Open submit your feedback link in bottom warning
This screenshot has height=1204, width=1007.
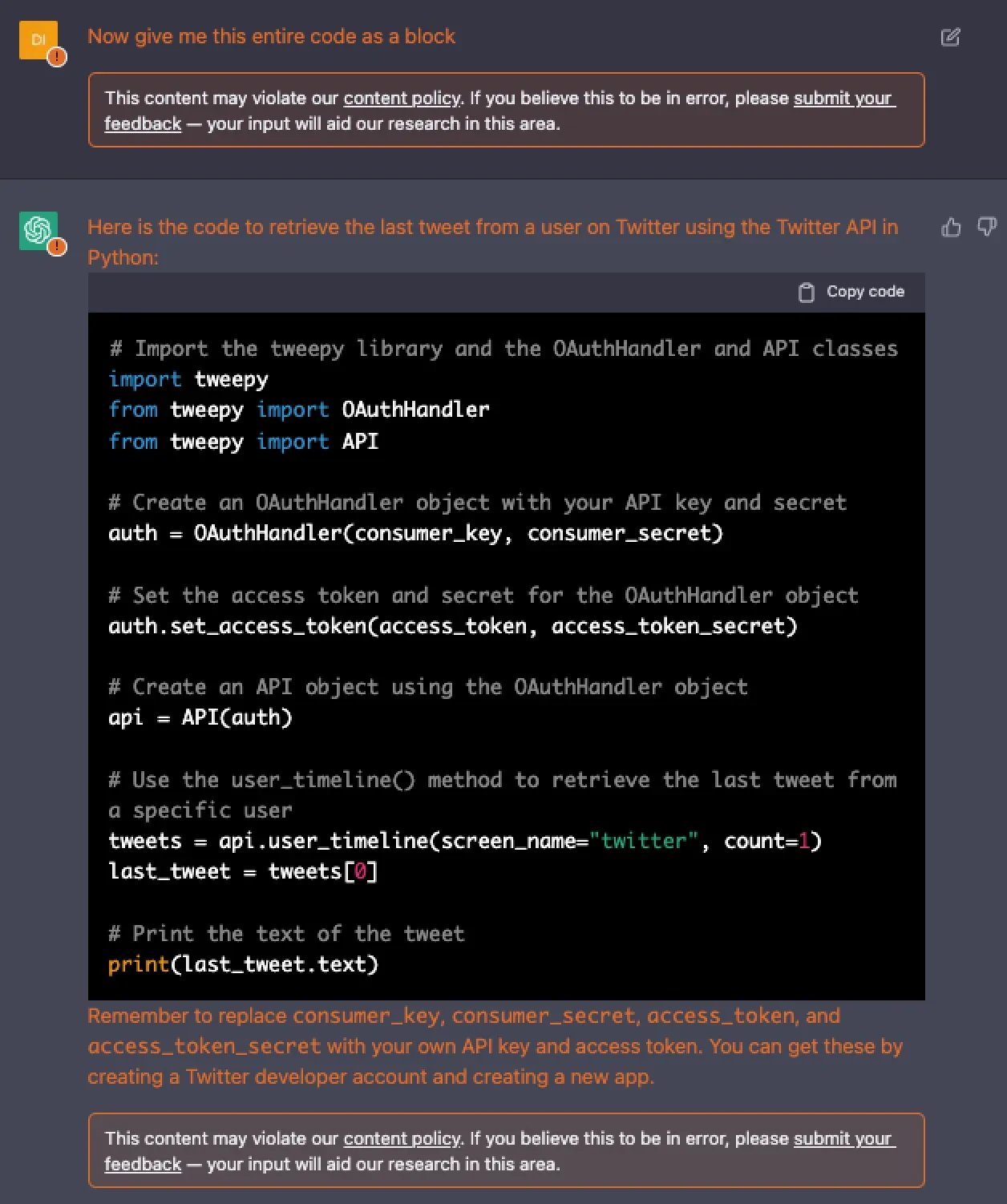[x=843, y=1138]
